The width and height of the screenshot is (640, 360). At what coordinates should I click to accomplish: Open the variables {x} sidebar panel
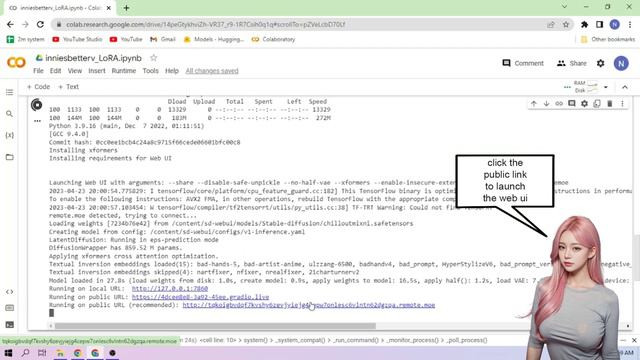point(9,135)
